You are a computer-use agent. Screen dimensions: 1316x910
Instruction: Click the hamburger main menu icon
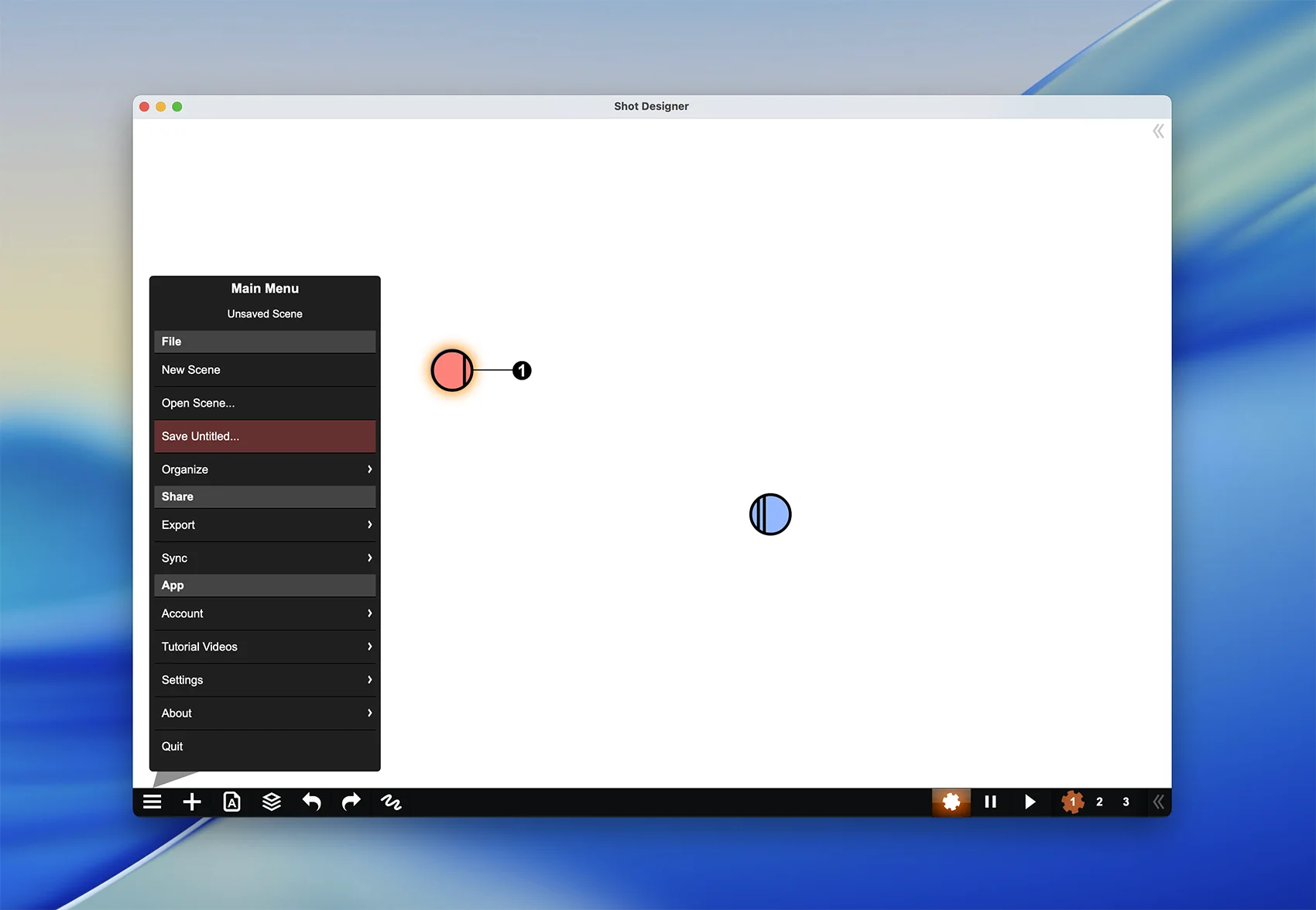(x=153, y=802)
